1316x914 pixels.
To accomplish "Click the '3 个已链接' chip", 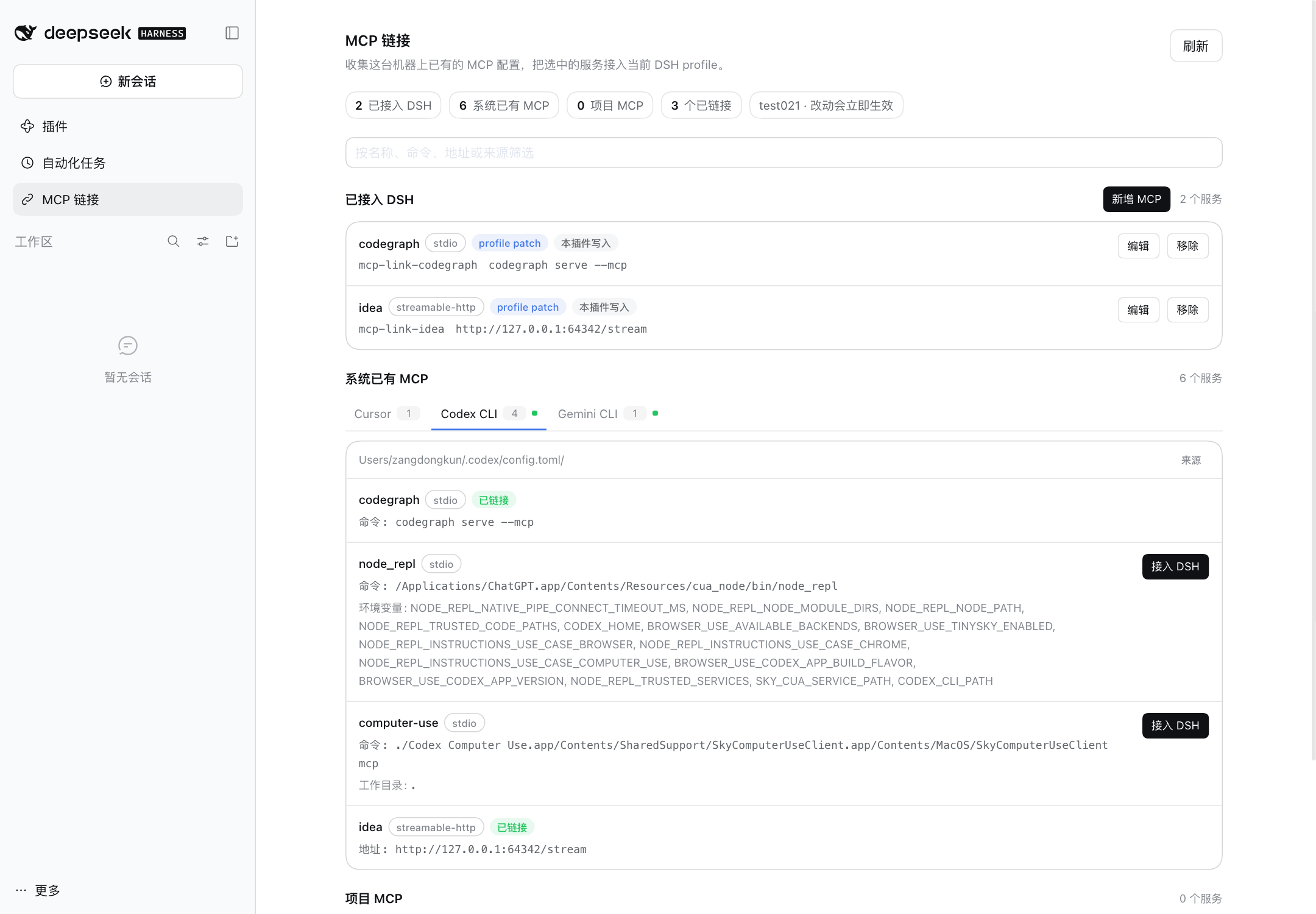I will pos(701,105).
